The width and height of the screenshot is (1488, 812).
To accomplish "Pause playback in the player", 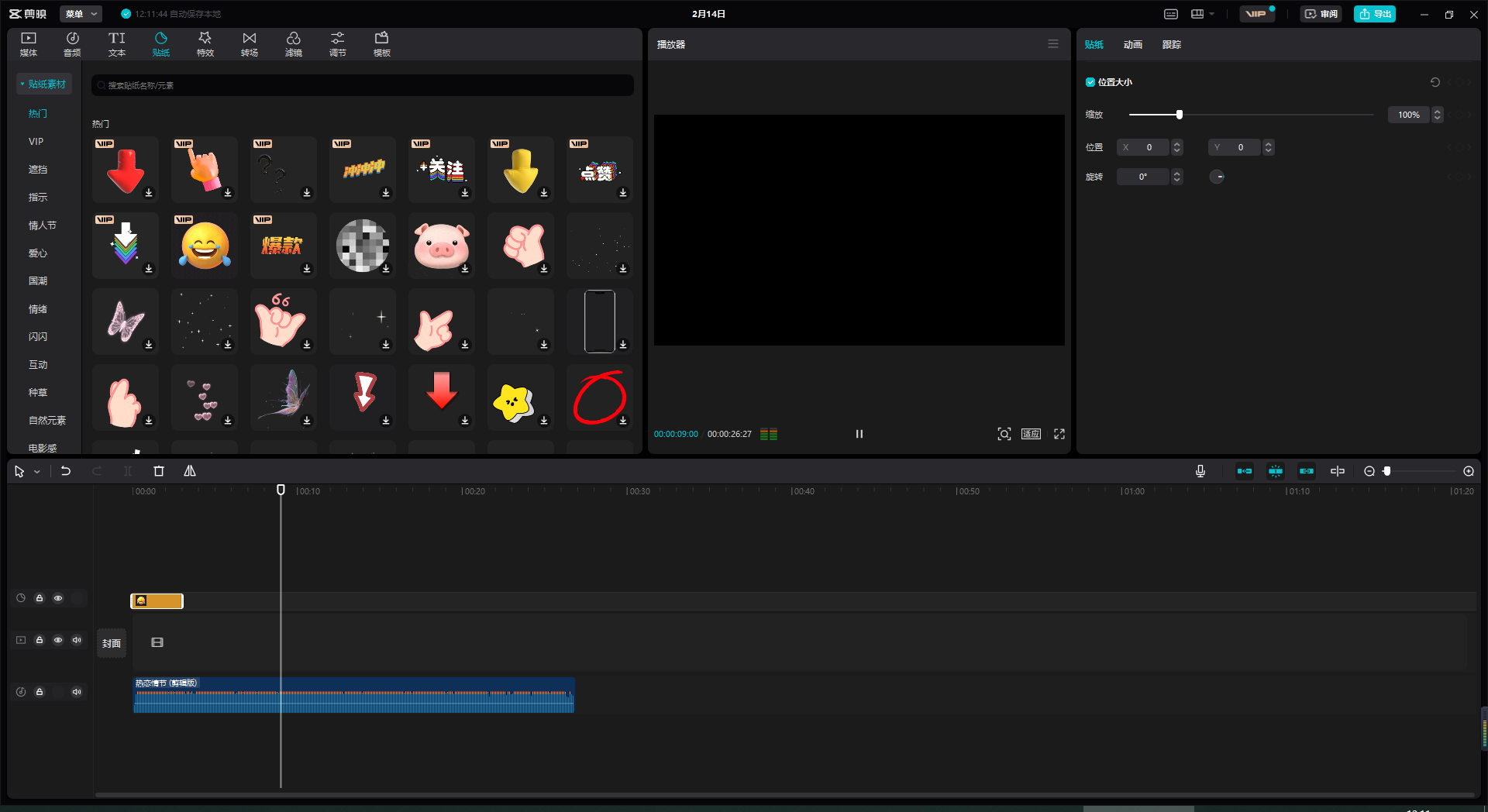I will [859, 434].
